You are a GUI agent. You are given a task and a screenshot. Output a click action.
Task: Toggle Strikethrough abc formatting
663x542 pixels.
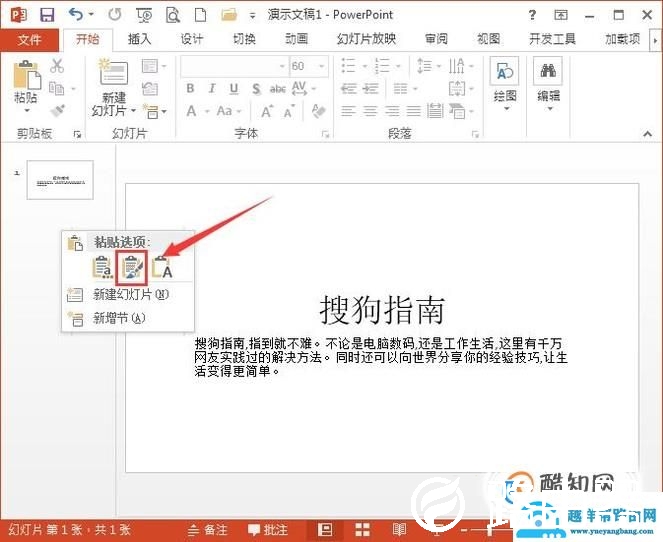(278, 89)
